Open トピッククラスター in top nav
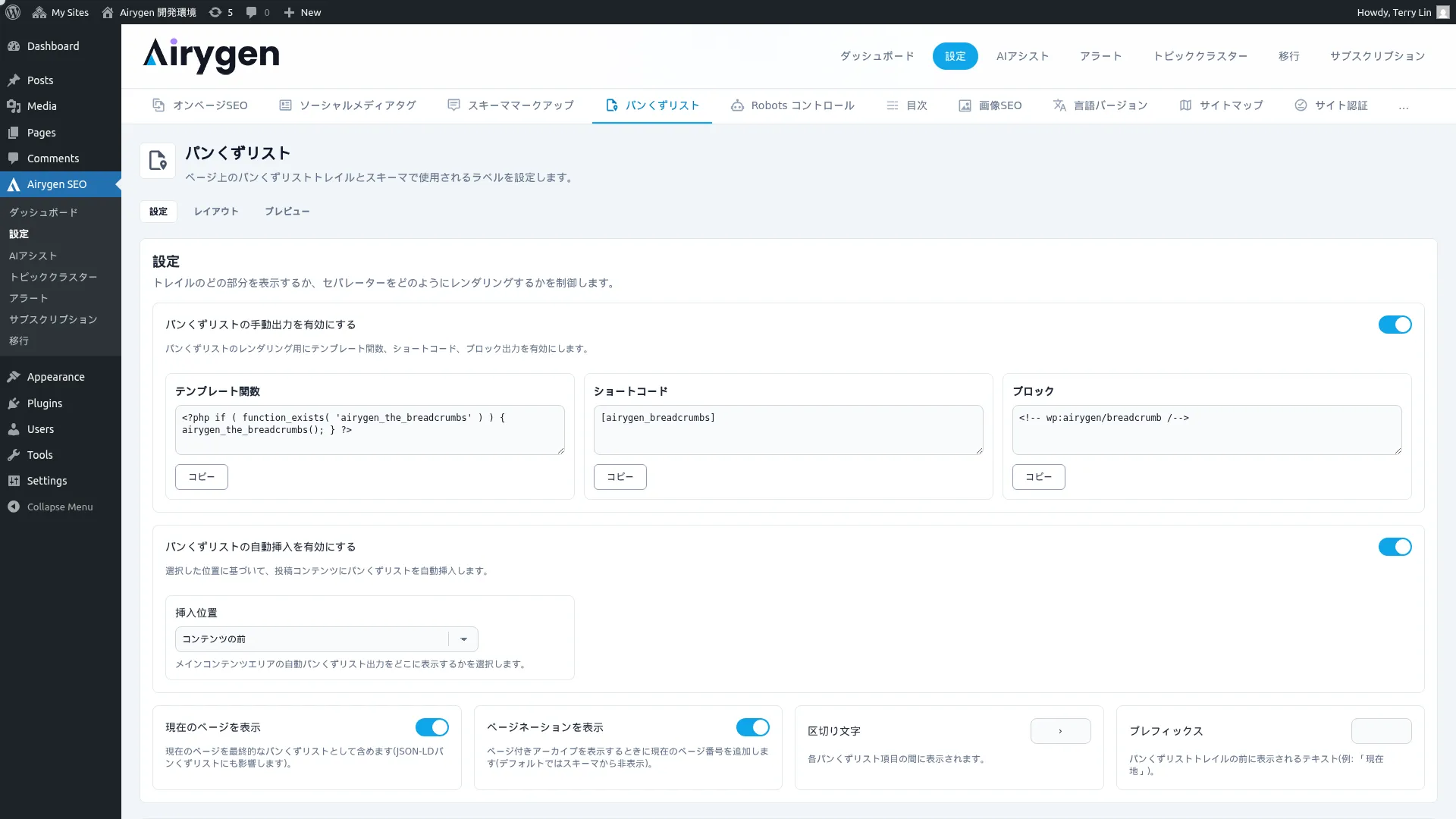The image size is (1456, 819). 1200,56
